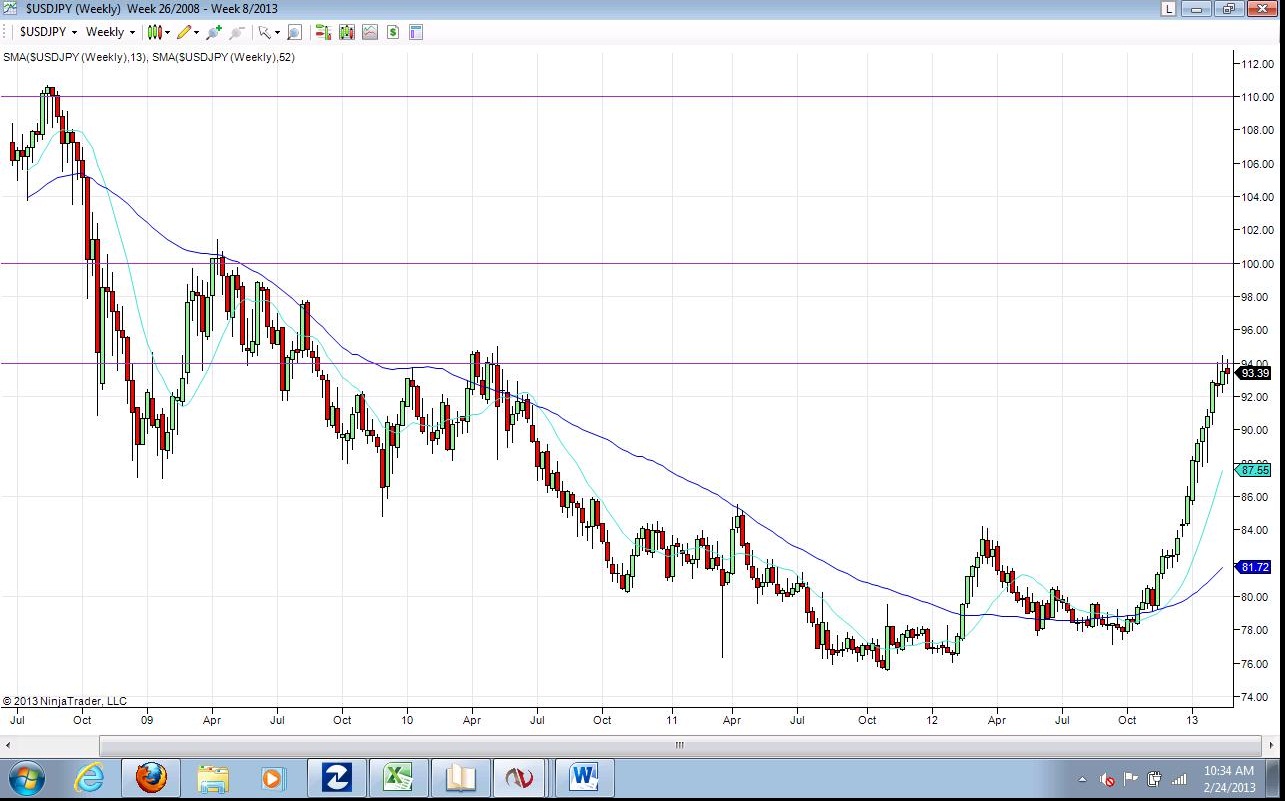The width and height of the screenshot is (1285, 801).
Task: Click the 100.00 price axis label
Action: [1258, 264]
